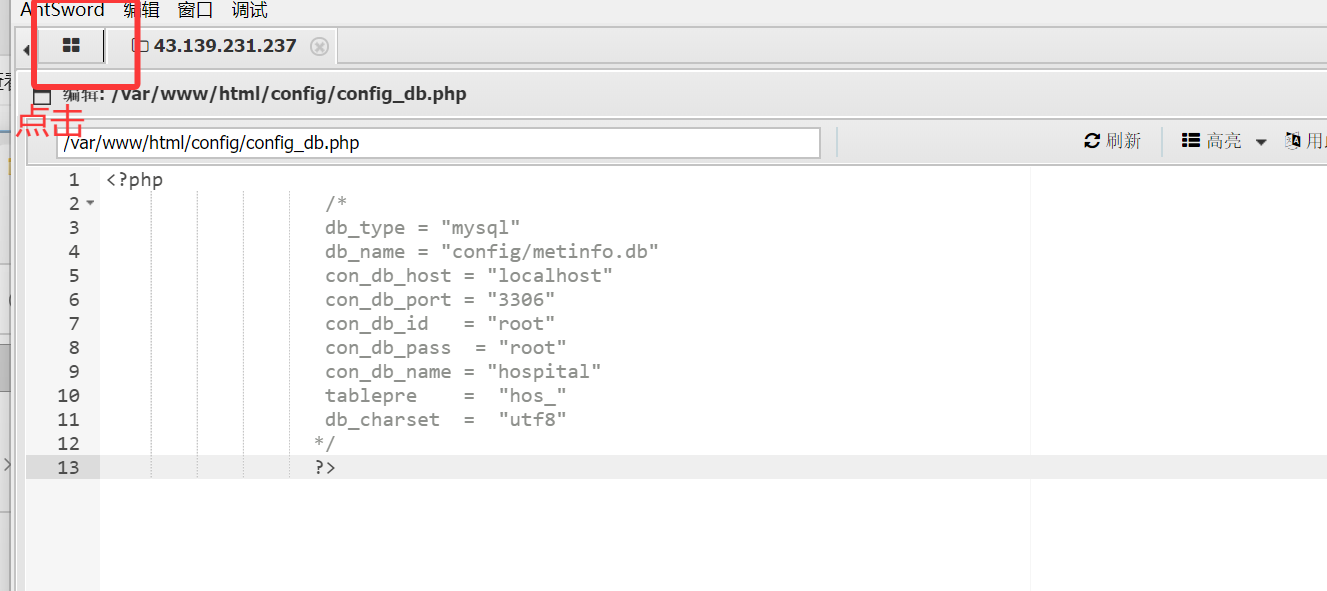1327x591 pixels.
Task: Click the closing ?> tag
Action: coord(325,467)
